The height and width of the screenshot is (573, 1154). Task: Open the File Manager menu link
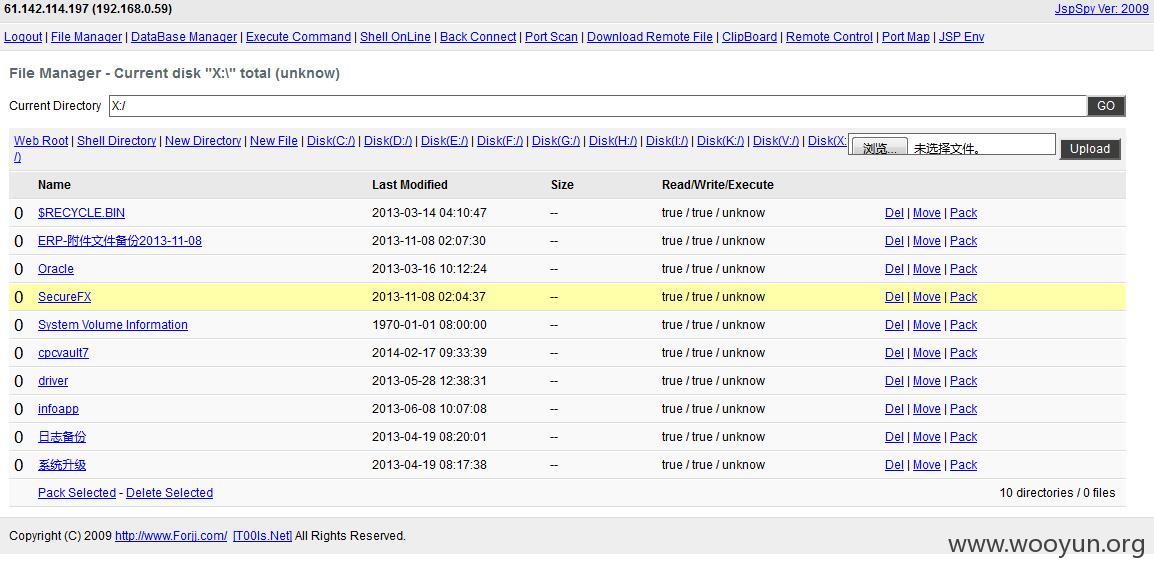(x=86, y=37)
